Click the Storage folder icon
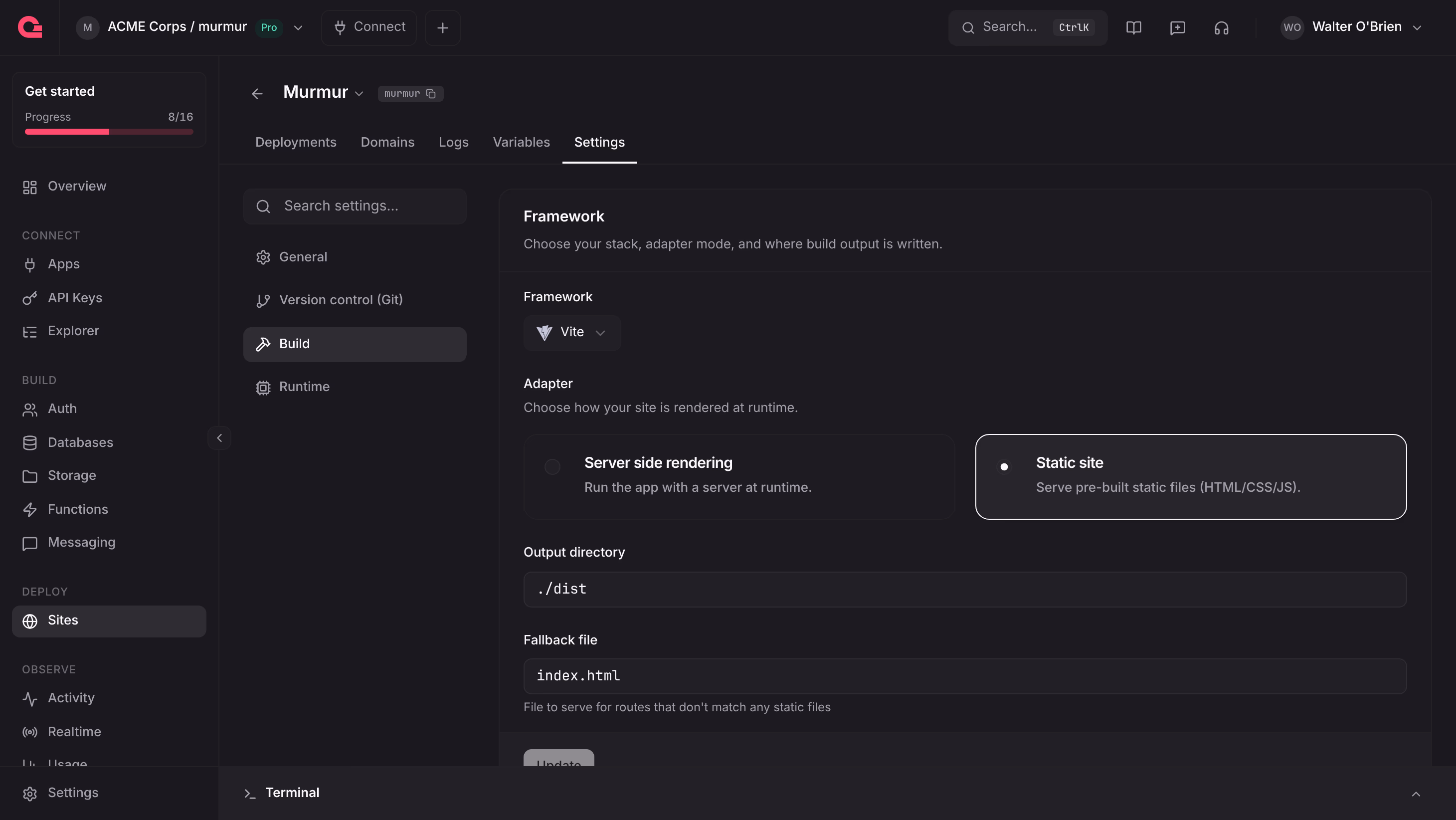The image size is (1456, 820). pyautogui.click(x=30, y=476)
